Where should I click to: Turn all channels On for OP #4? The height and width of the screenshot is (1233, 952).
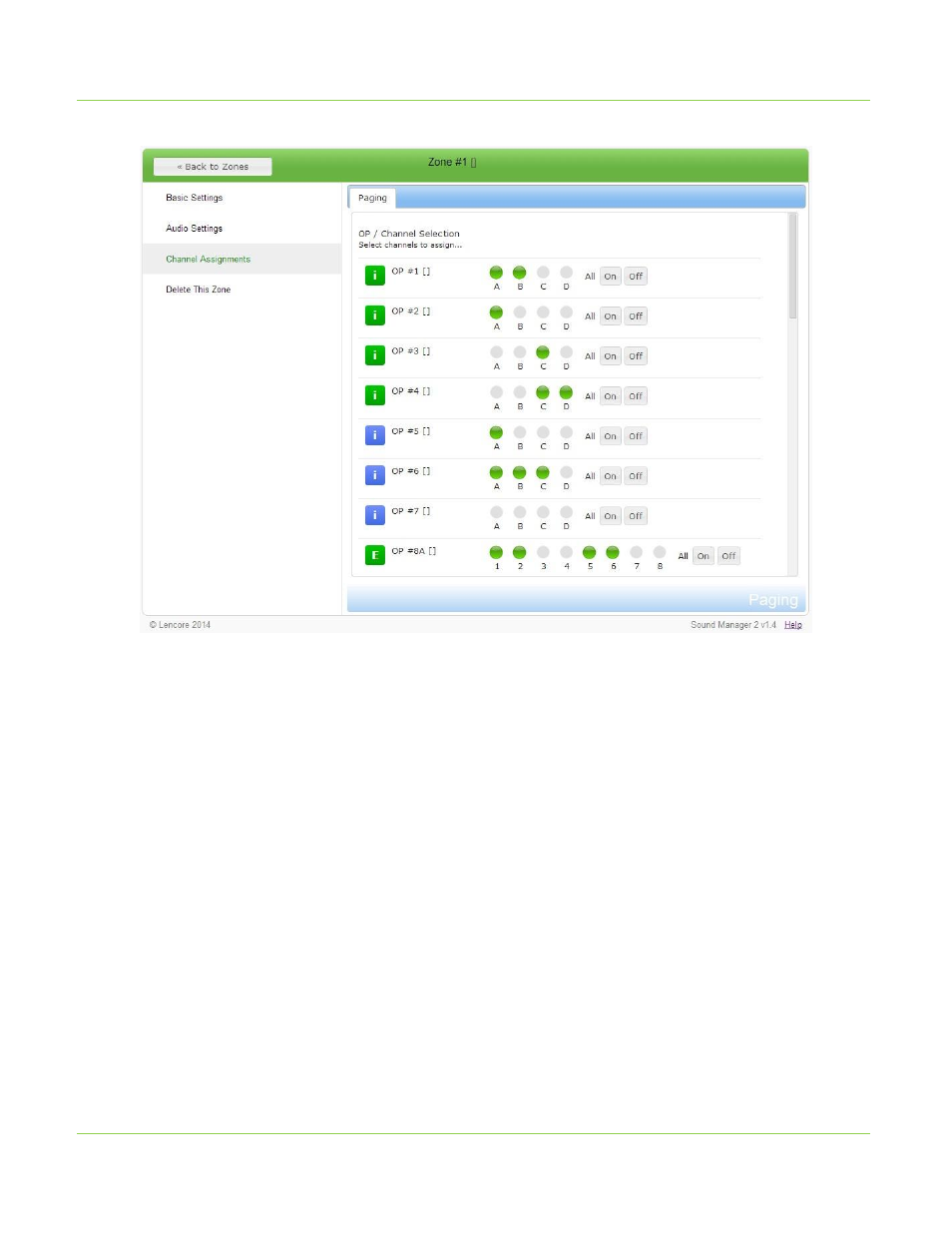611,396
